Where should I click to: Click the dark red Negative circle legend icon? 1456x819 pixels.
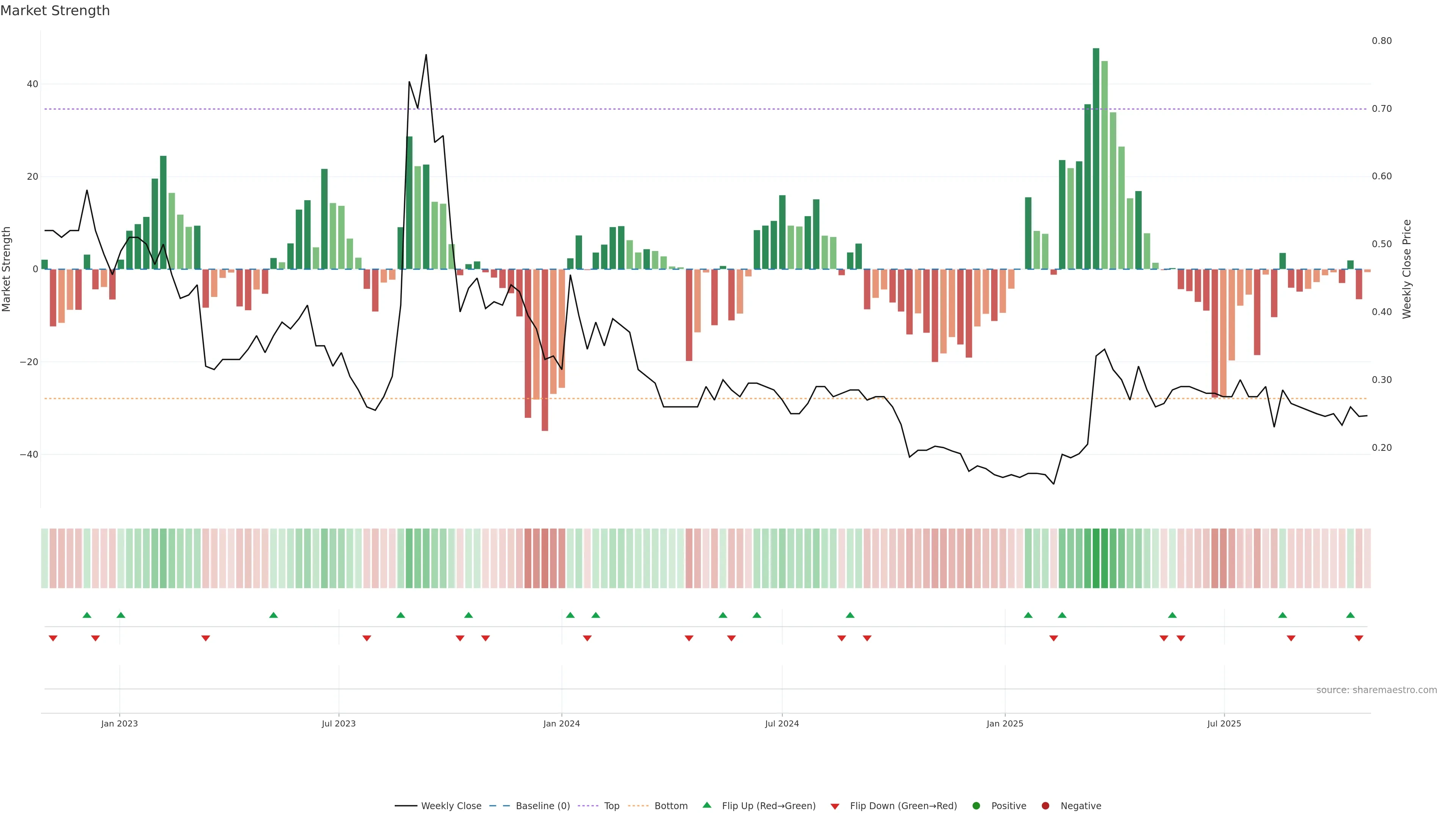point(1045,805)
